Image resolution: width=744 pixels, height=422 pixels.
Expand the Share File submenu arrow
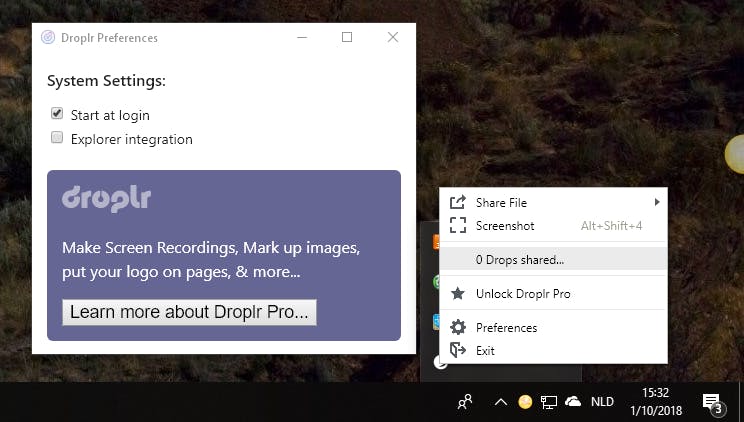click(x=657, y=202)
